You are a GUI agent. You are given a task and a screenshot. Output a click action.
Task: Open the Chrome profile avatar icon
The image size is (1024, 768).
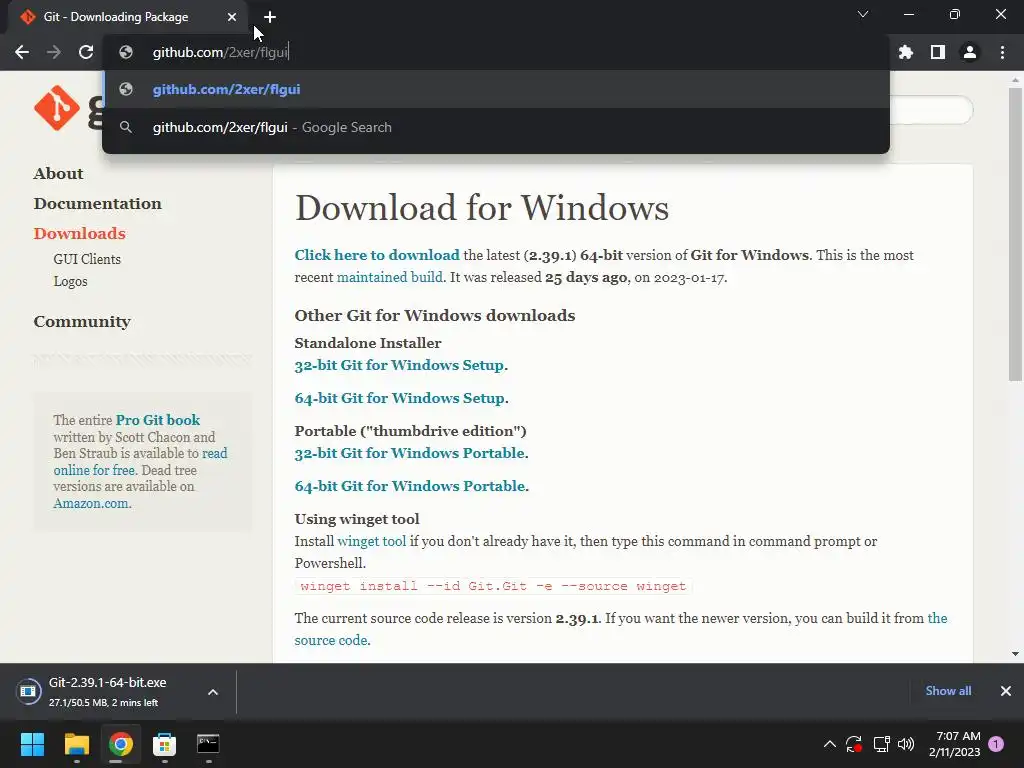coord(970,52)
